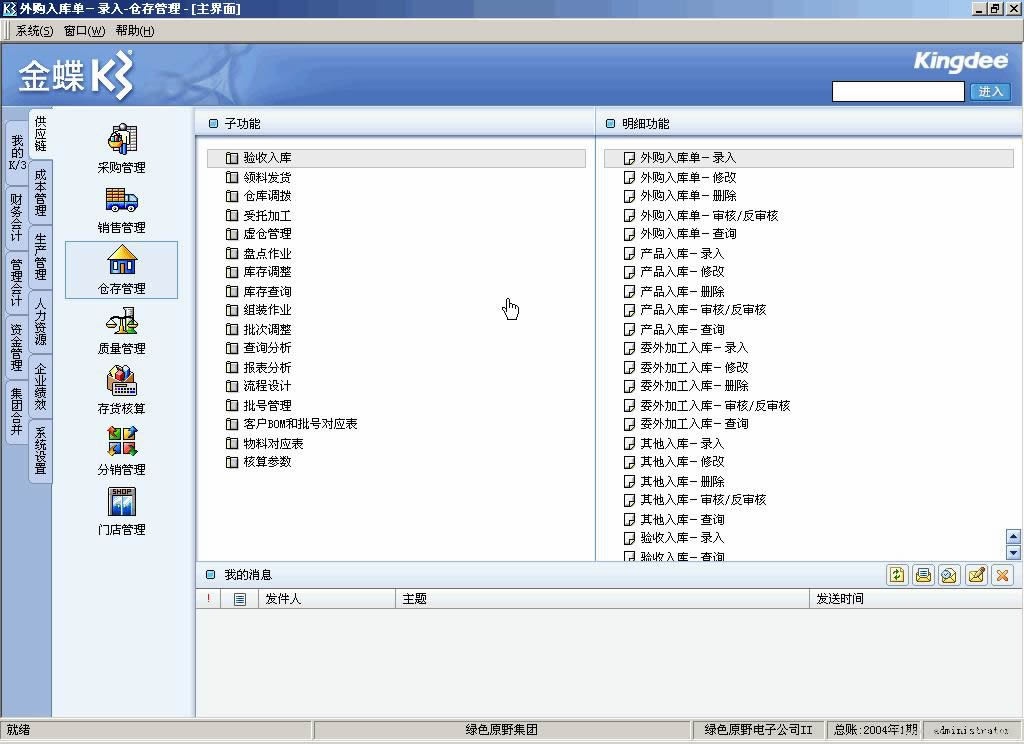Click the 发件人 column header
The height and width of the screenshot is (744, 1024).
[x=327, y=599]
